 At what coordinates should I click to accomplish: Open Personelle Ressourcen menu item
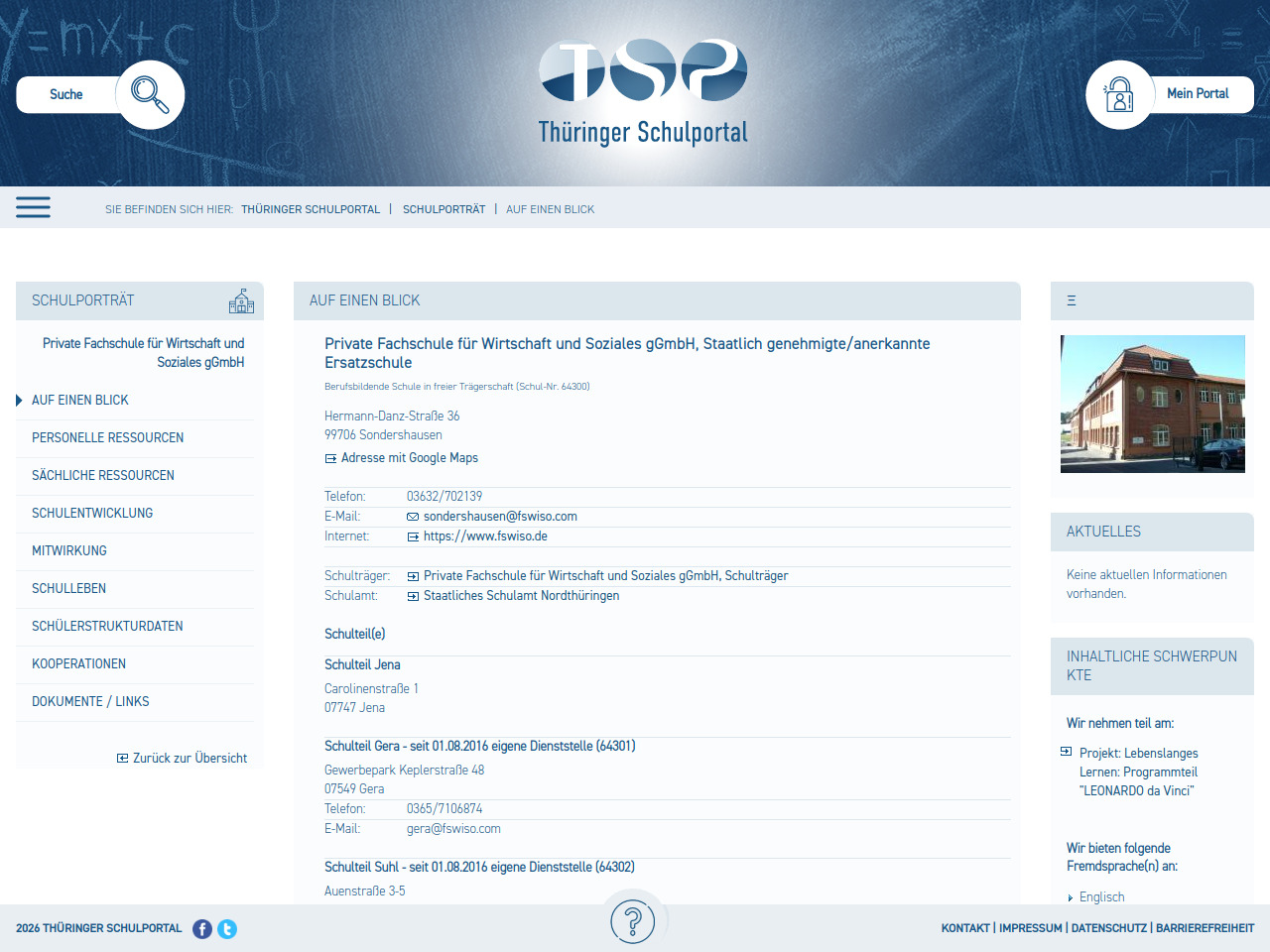pos(107,437)
